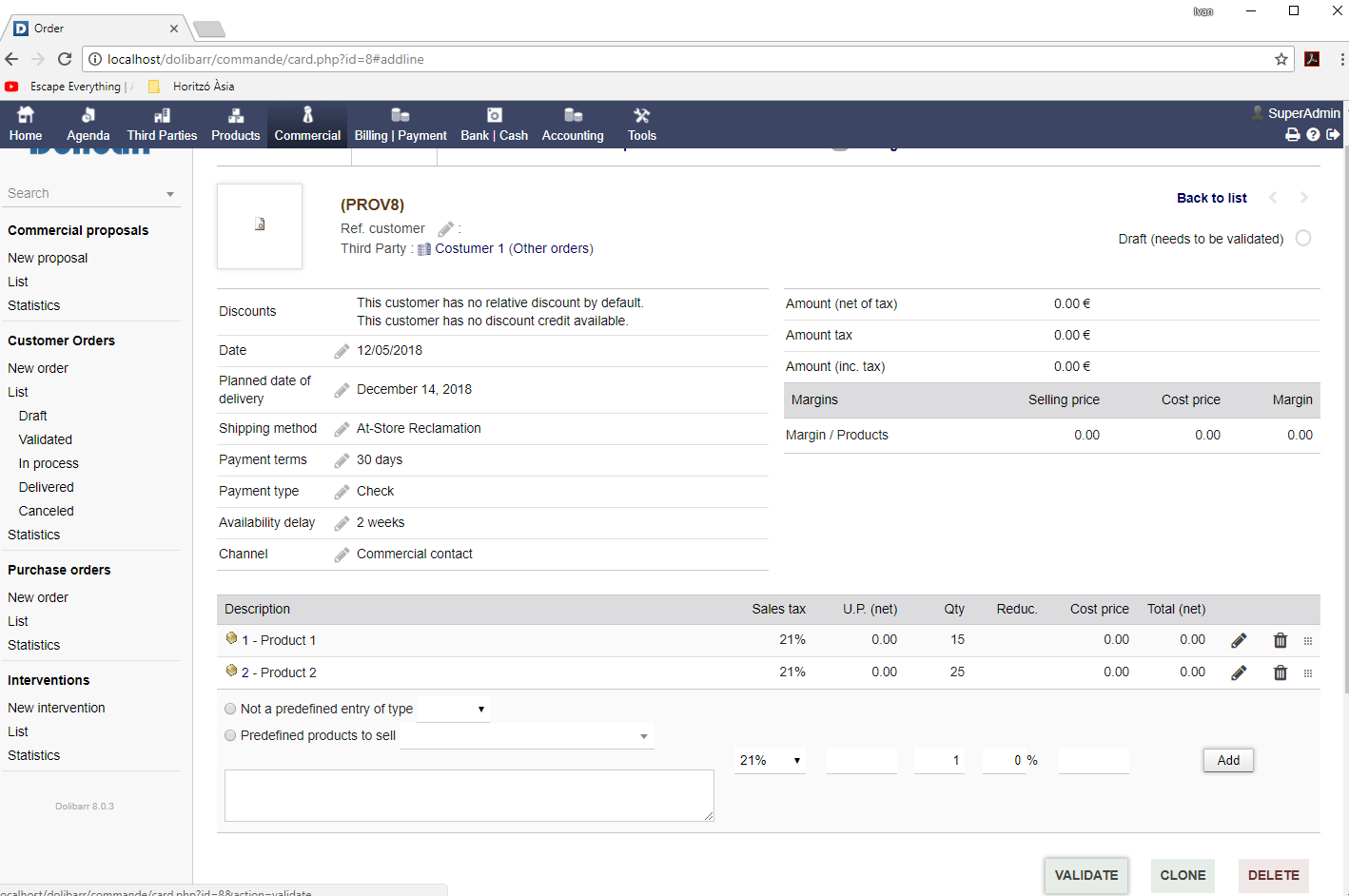Open the Delivered orders list
This screenshot has width=1349, height=896.
[x=46, y=487]
